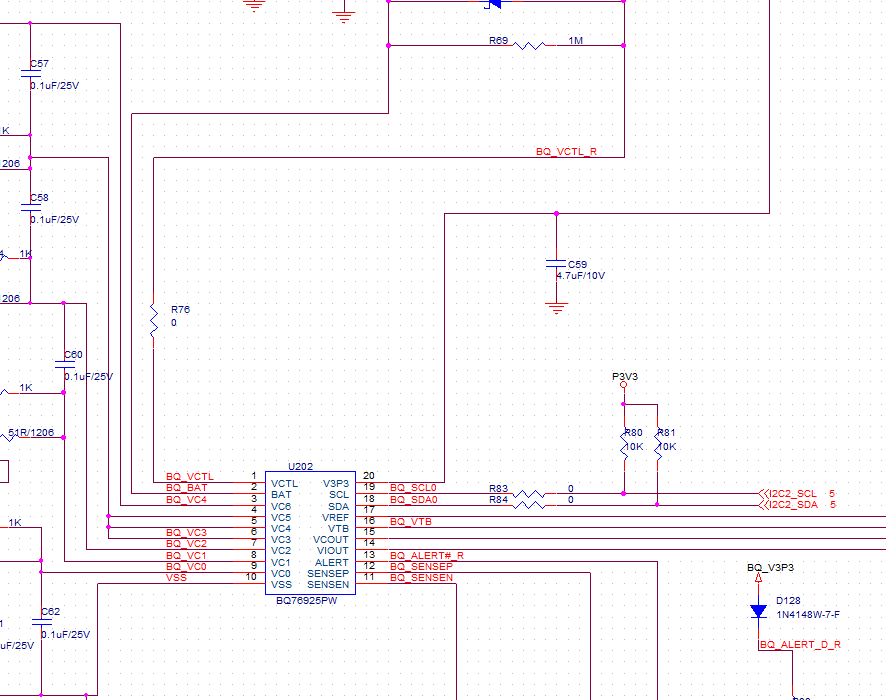Select the BQ_ALERT#_R net label
This screenshot has height=700, width=886.
(427, 555)
